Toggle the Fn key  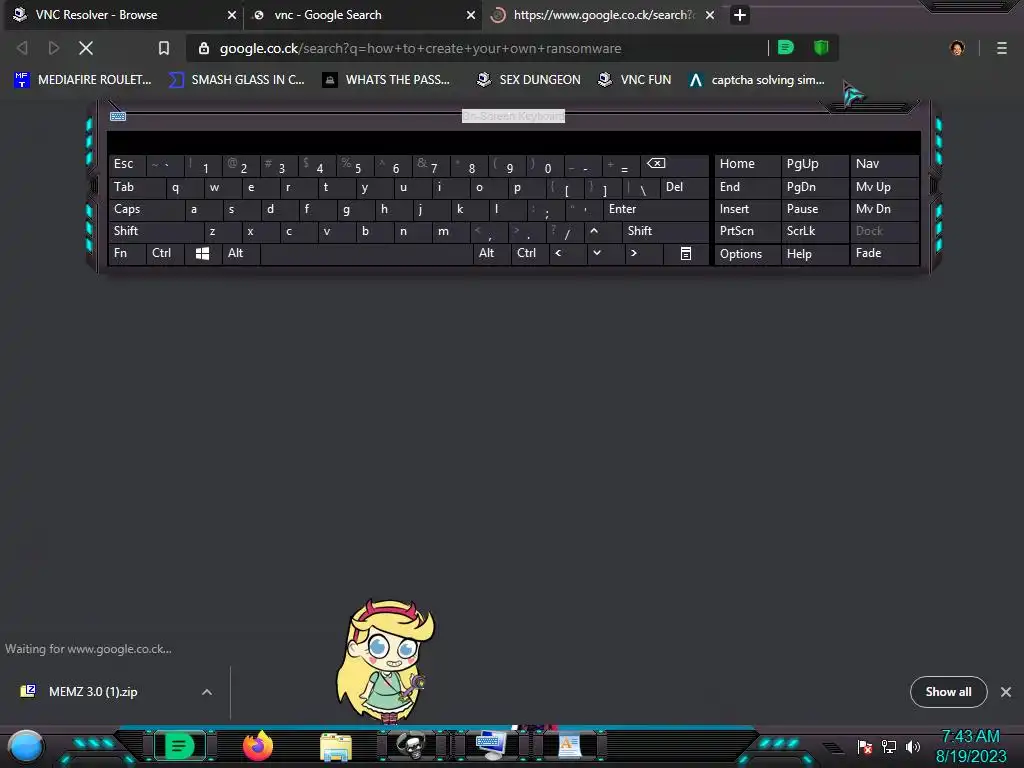[x=127, y=253]
